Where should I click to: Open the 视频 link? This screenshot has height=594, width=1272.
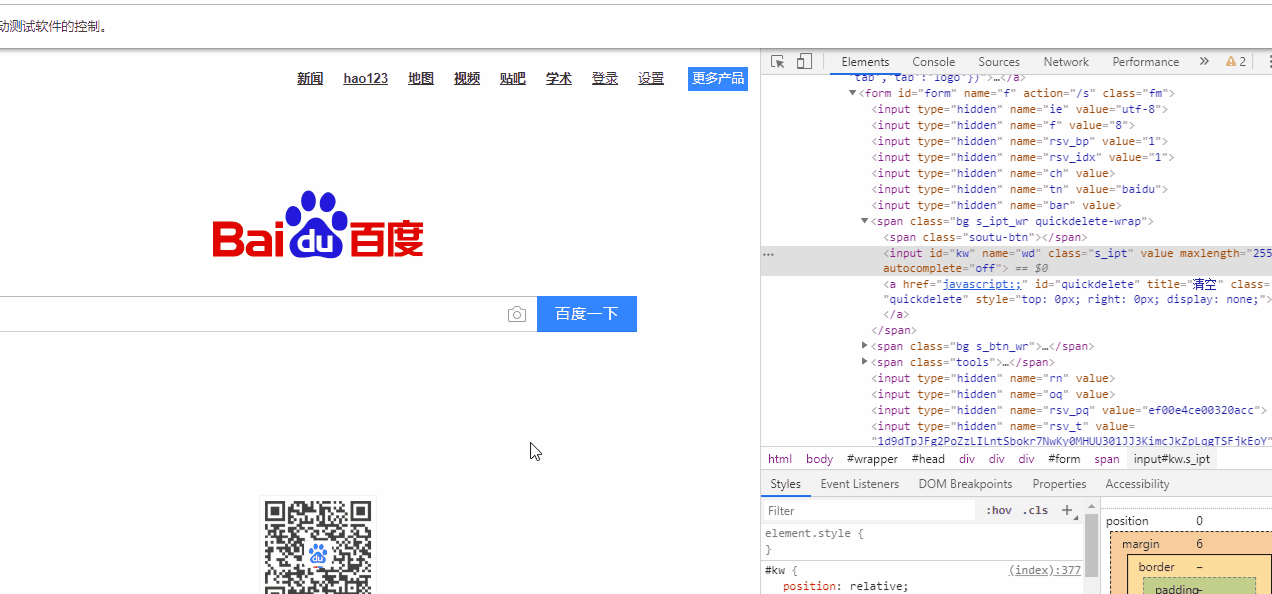tap(467, 78)
